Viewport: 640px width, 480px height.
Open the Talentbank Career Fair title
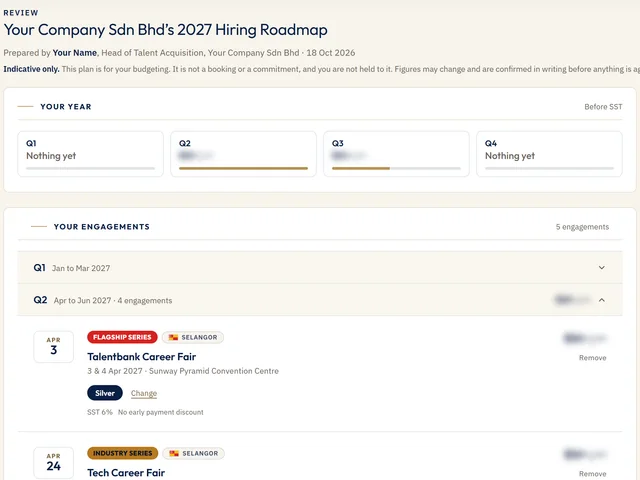click(142, 357)
